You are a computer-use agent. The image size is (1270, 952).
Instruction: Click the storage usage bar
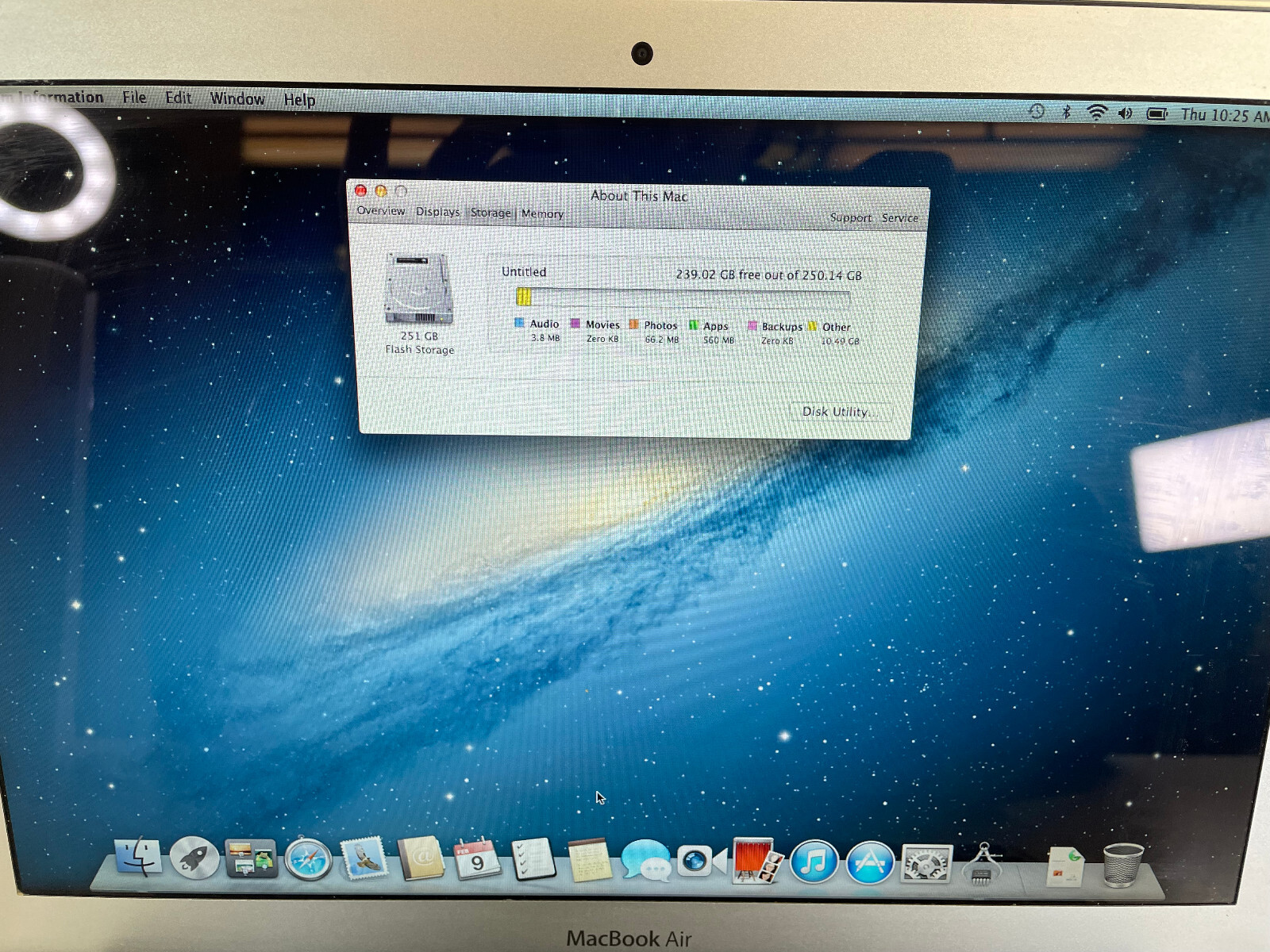point(683,298)
